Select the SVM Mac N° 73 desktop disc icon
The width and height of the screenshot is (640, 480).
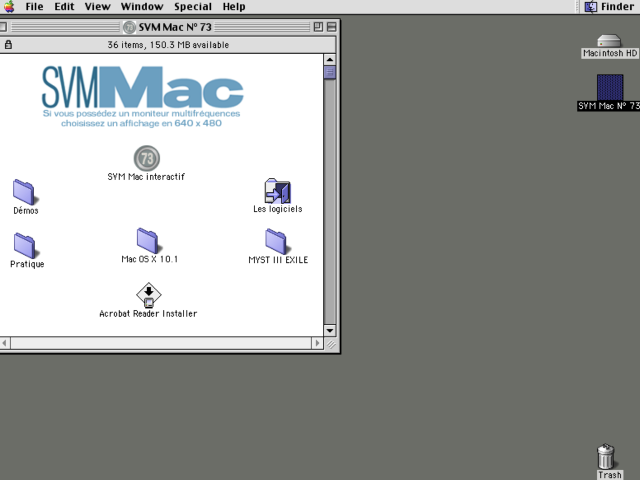[x=610, y=87]
